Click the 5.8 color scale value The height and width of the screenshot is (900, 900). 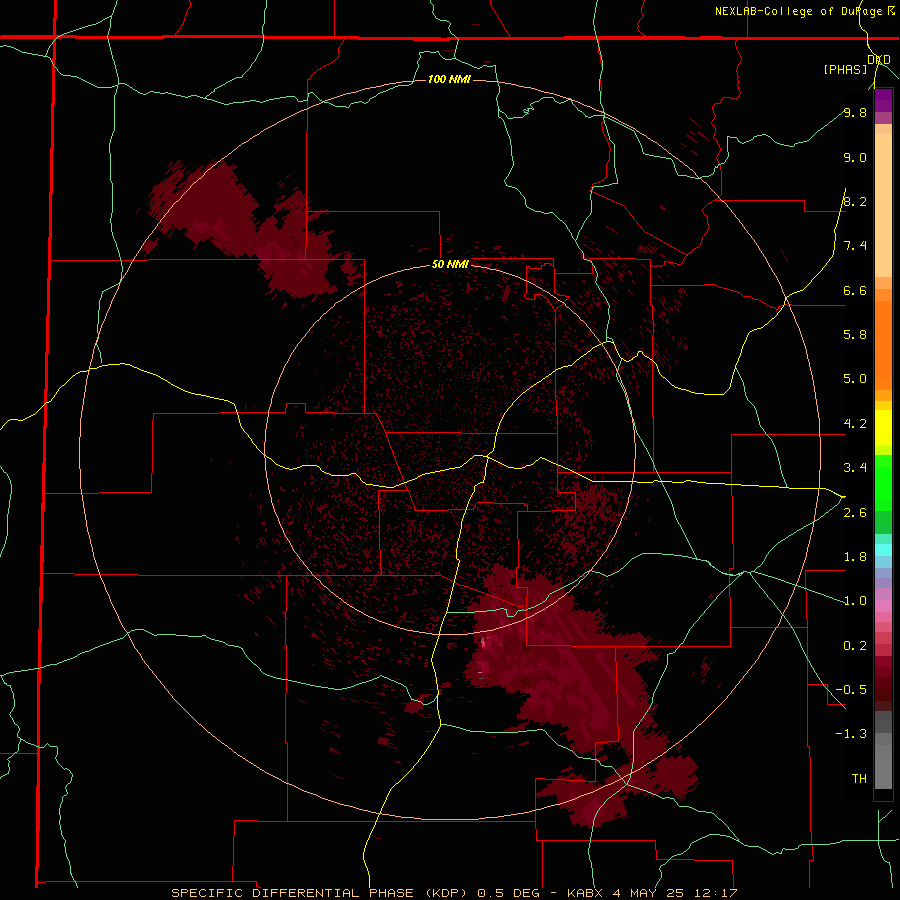tap(855, 335)
